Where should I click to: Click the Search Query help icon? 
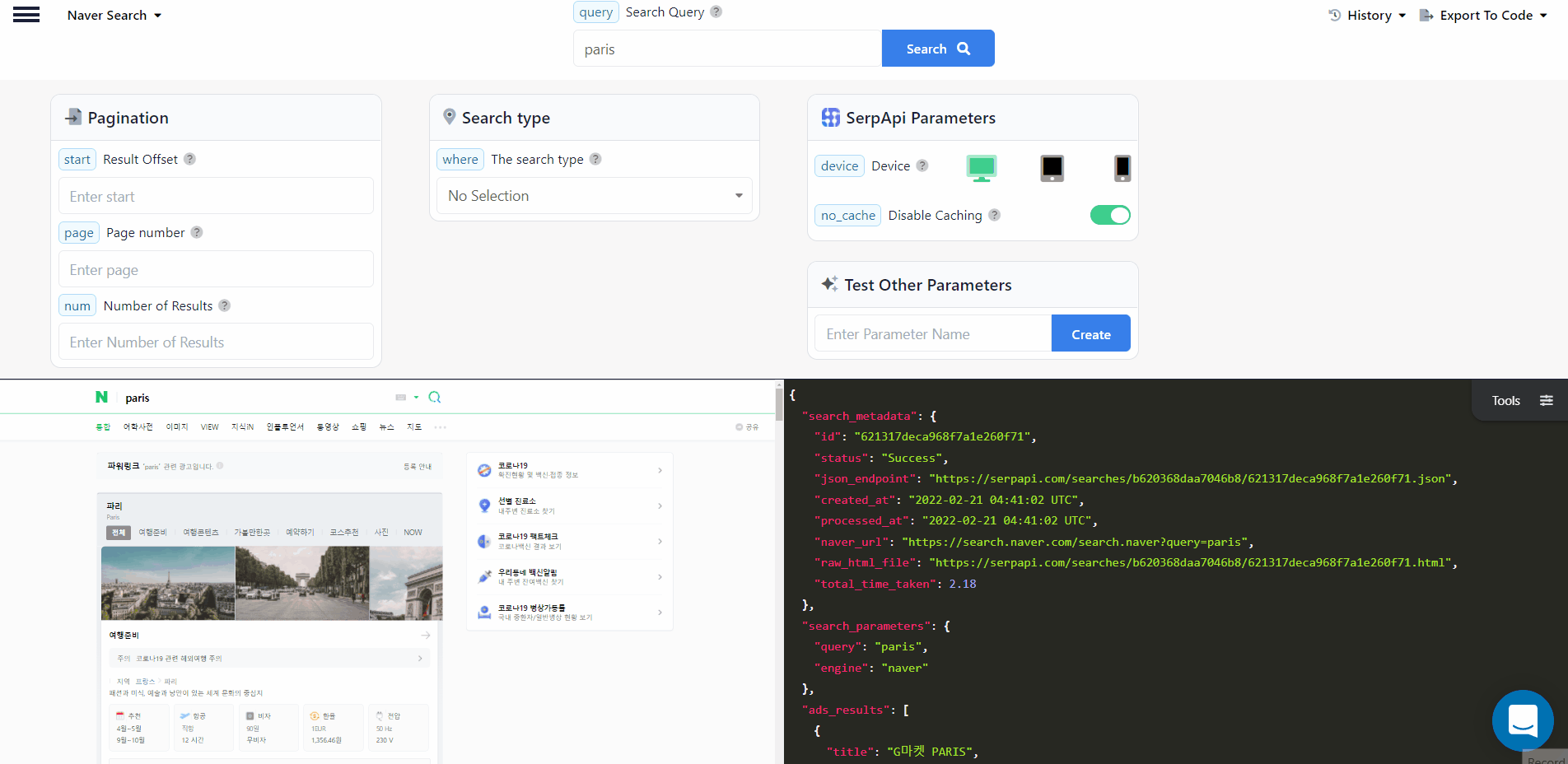point(716,12)
